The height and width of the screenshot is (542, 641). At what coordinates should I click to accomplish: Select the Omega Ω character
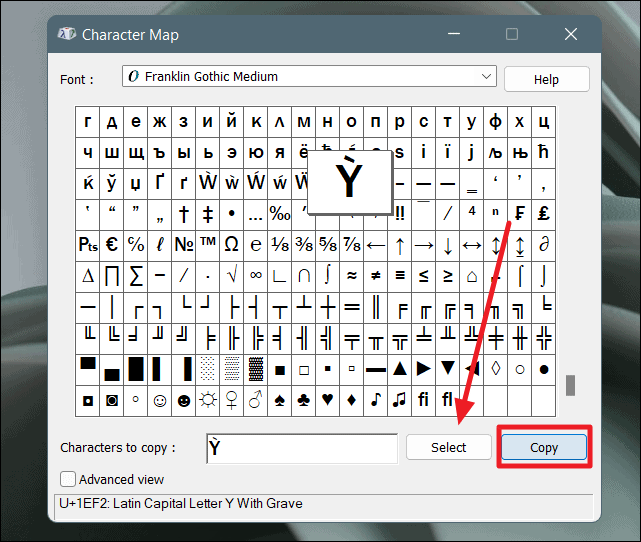coord(231,245)
